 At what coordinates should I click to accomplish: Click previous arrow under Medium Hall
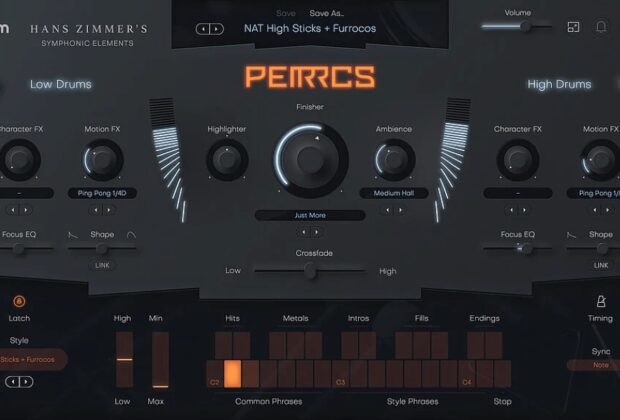coord(388,210)
